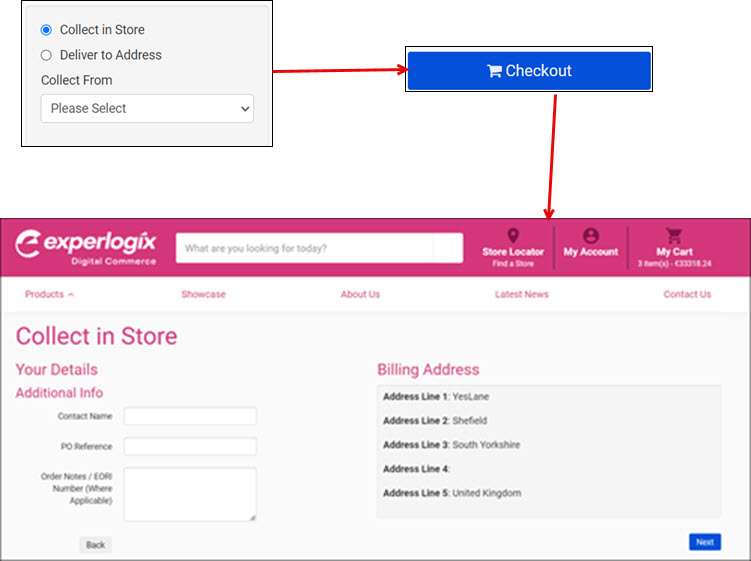Image resolution: width=751 pixels, height=561 pixels.
Task: Open the Showcase menu item
Action: pos(203,294)
